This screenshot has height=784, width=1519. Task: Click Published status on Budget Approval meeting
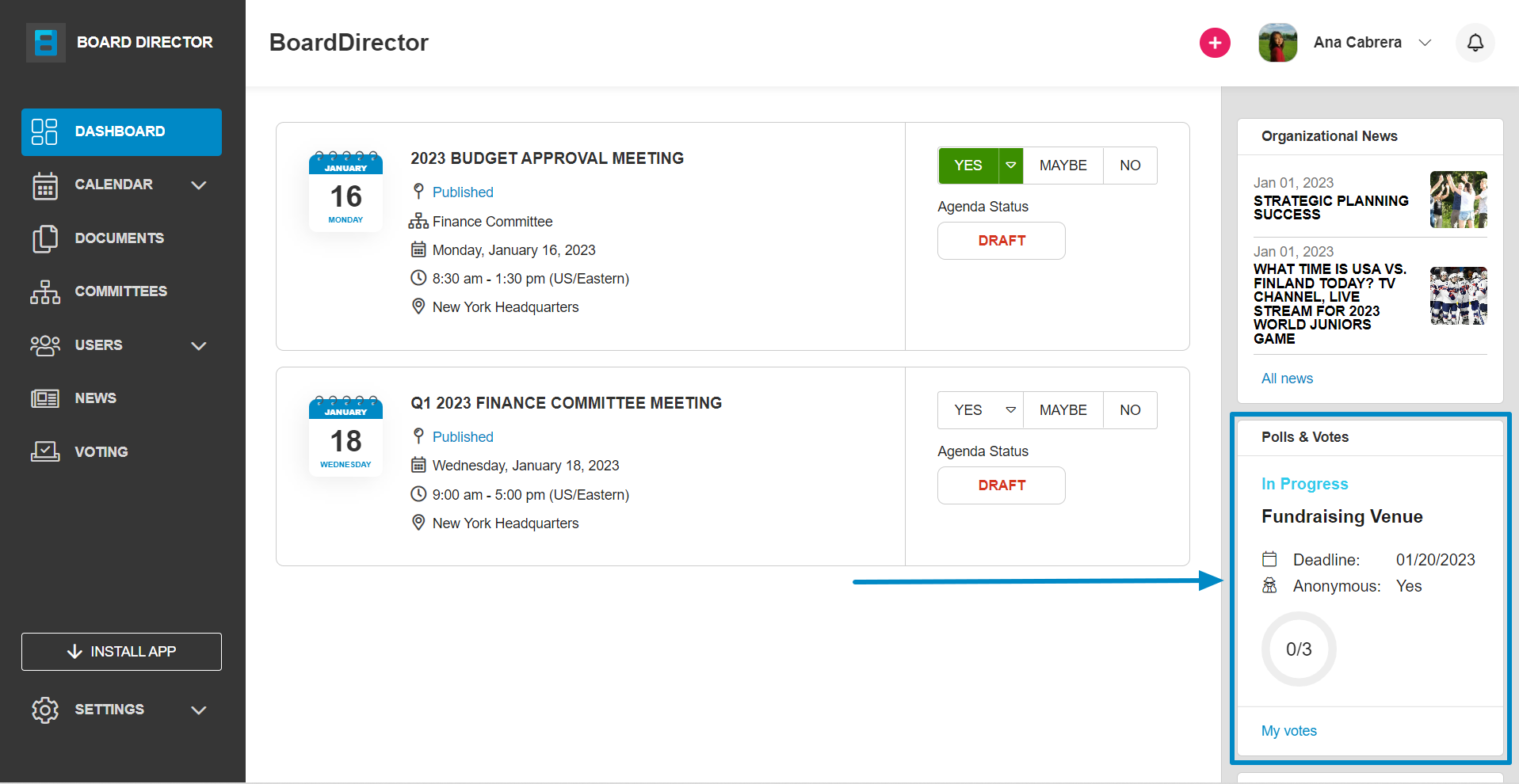point(463,192)
